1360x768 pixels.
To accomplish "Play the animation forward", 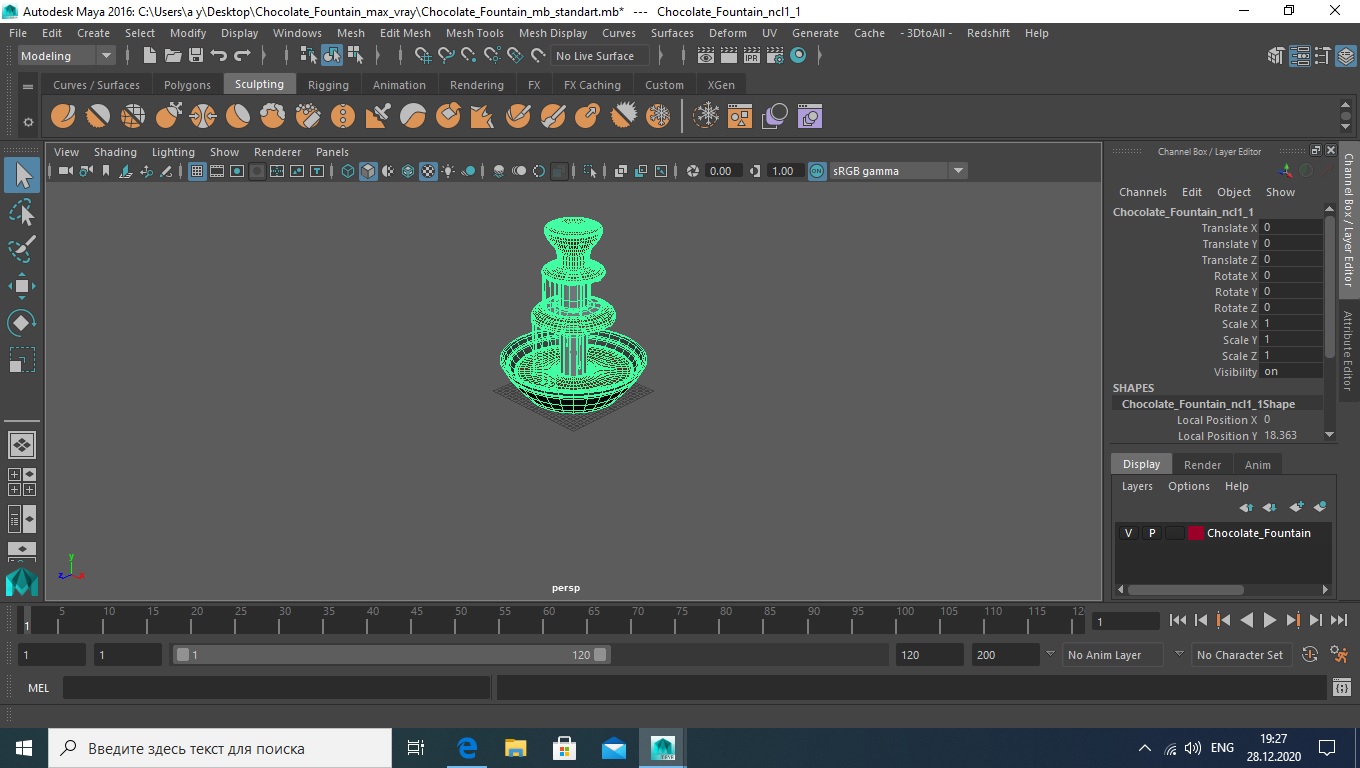I will point(1269,620).
